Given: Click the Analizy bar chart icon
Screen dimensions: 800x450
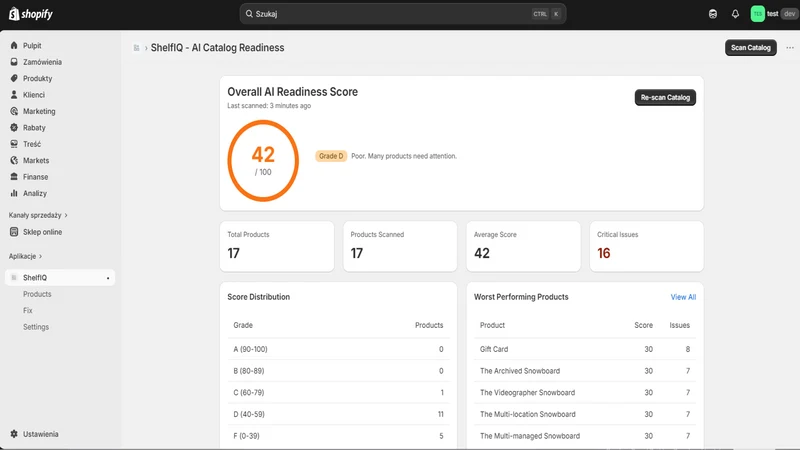Looking at the screenshot, I should click(x=14, y=193).
